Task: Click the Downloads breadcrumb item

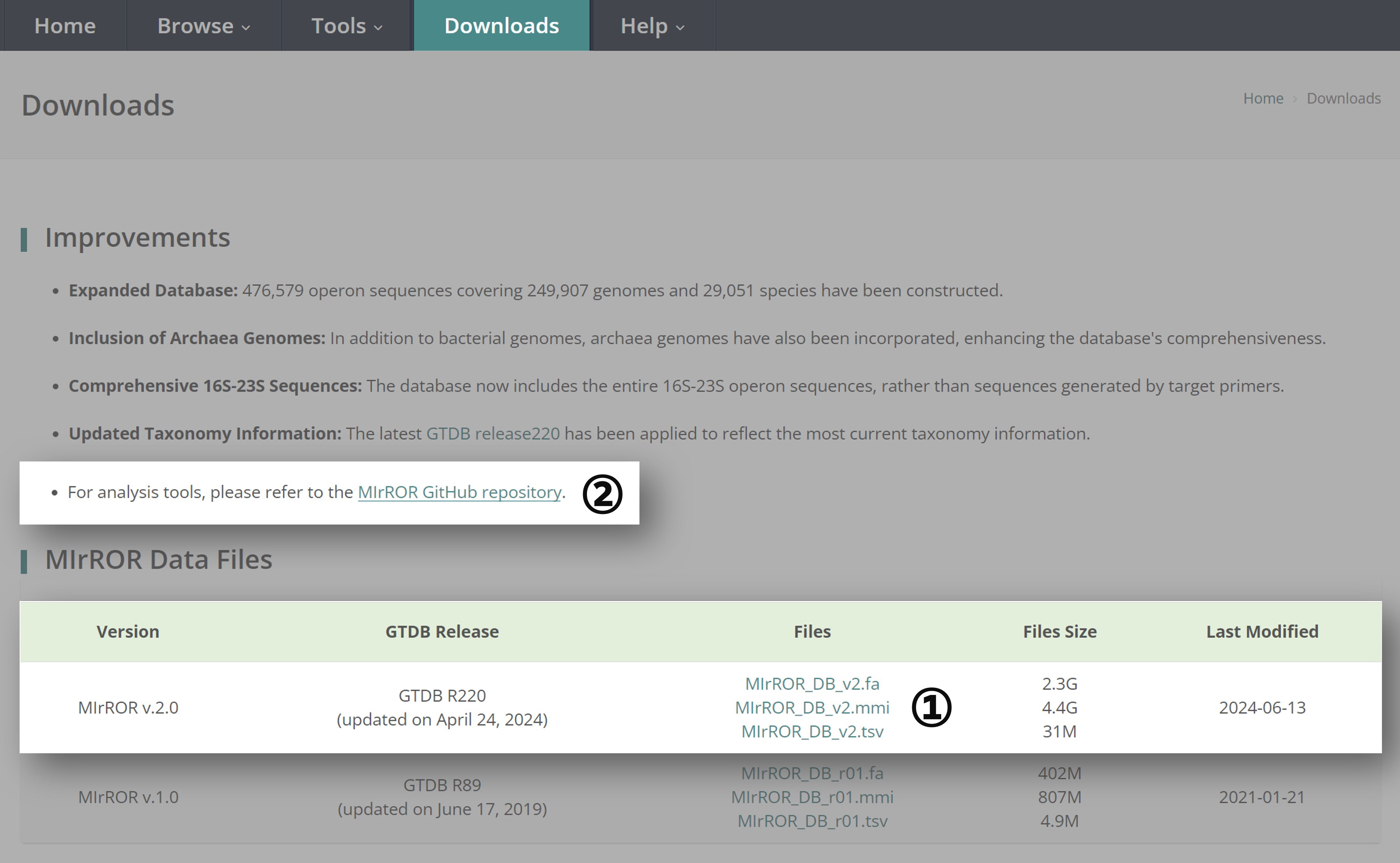Action: pyautogui.click(x=1343, y=98)
